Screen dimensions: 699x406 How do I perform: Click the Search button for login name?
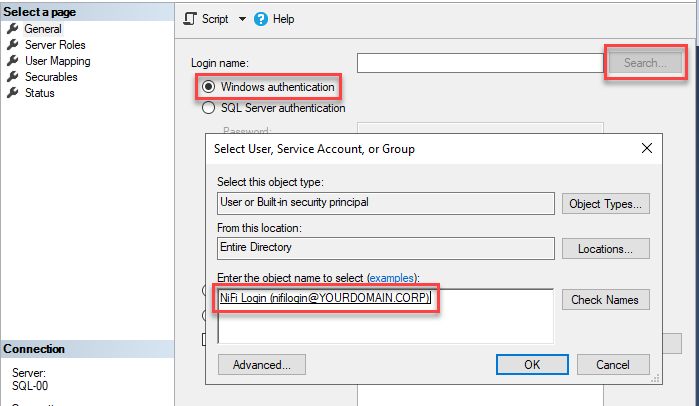(645, 63)
